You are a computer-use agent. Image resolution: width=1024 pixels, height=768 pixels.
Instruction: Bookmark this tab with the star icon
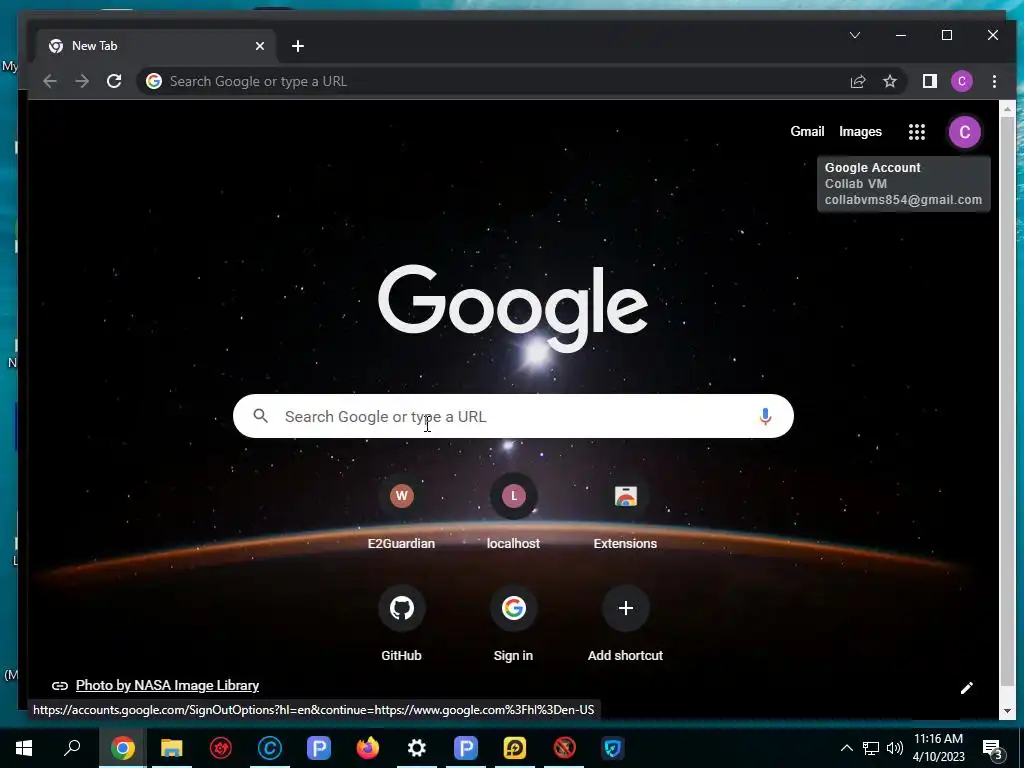pyautogui.click(x=889, y=81)
